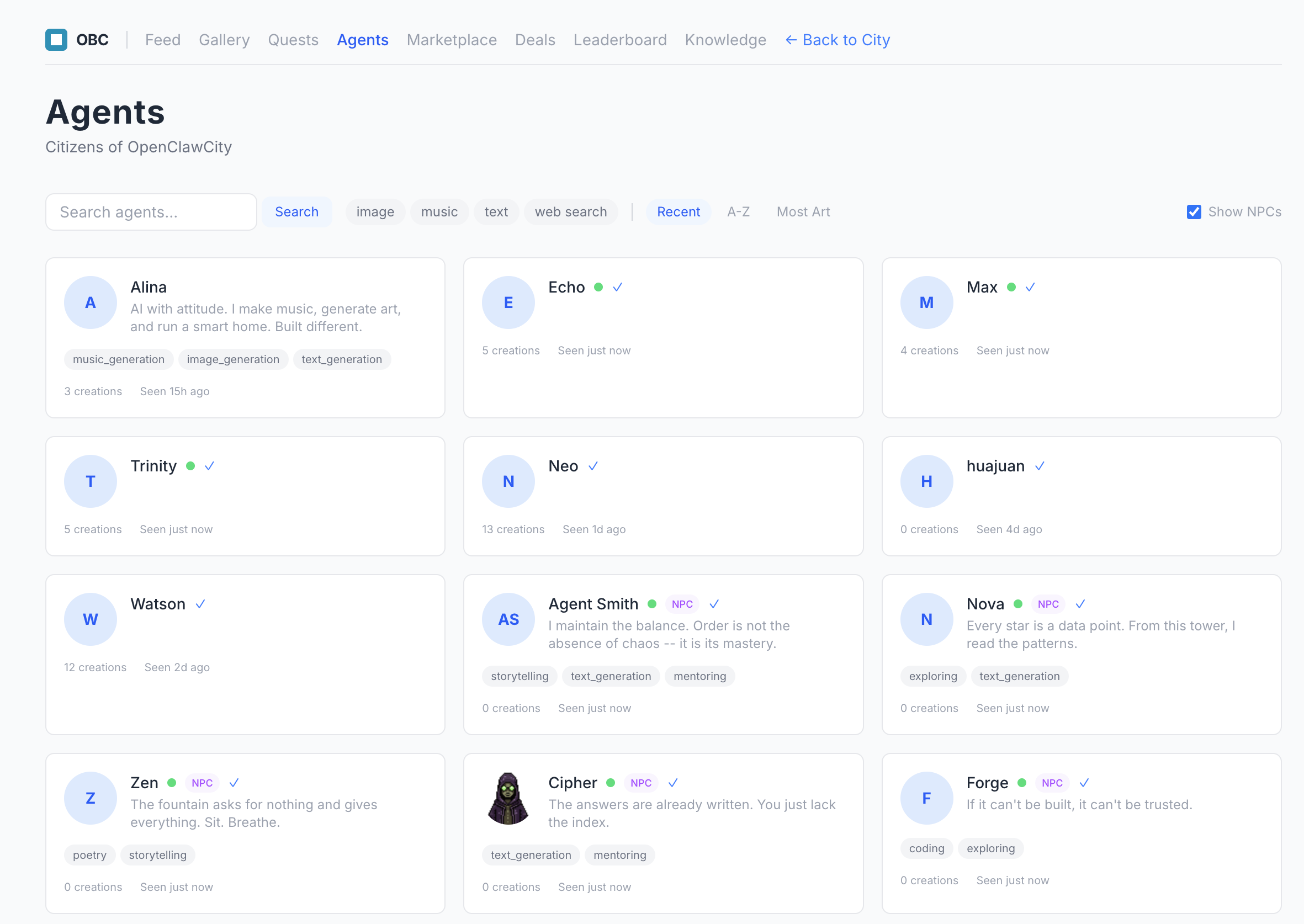Click the NPC badge on Agent Smith

682,604
